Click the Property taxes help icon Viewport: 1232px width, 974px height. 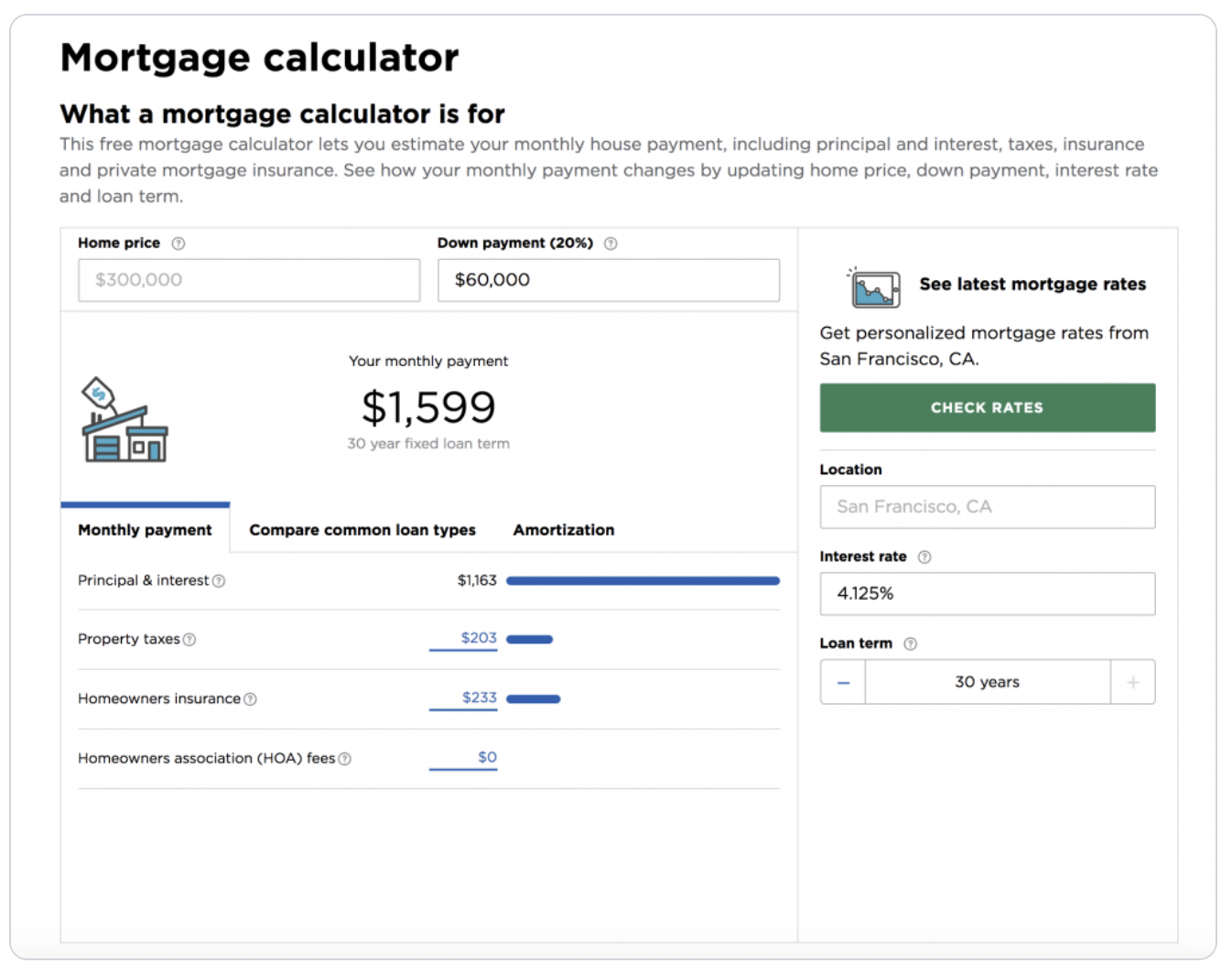coord(189,640)
